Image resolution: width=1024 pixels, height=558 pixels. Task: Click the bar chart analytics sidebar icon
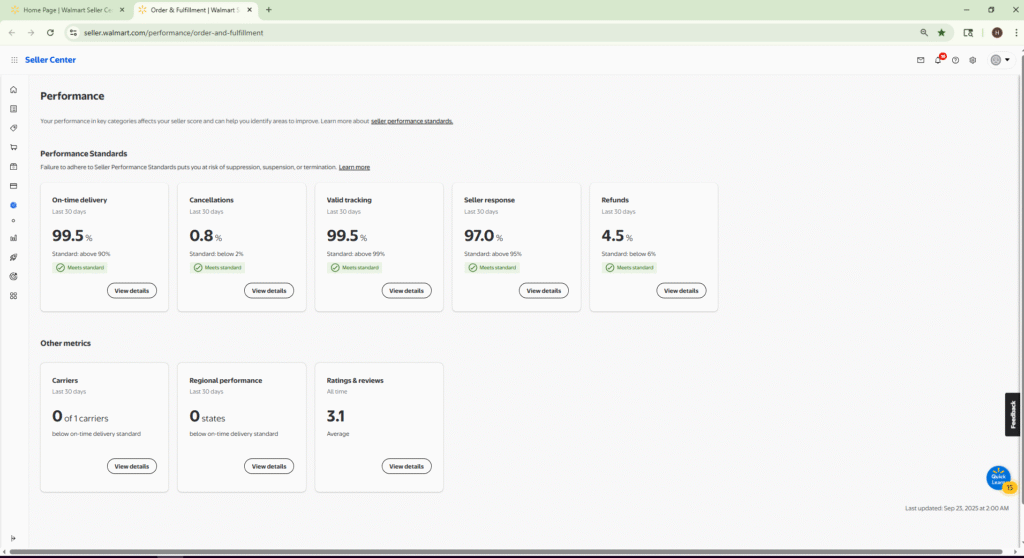coord(13,238)
